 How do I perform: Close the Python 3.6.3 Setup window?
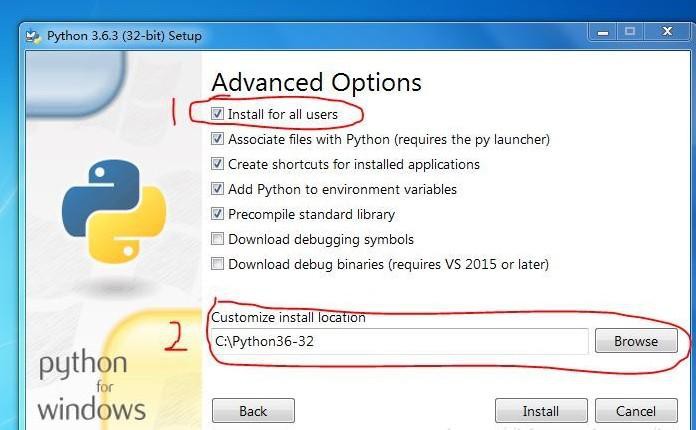pos(667,32)
